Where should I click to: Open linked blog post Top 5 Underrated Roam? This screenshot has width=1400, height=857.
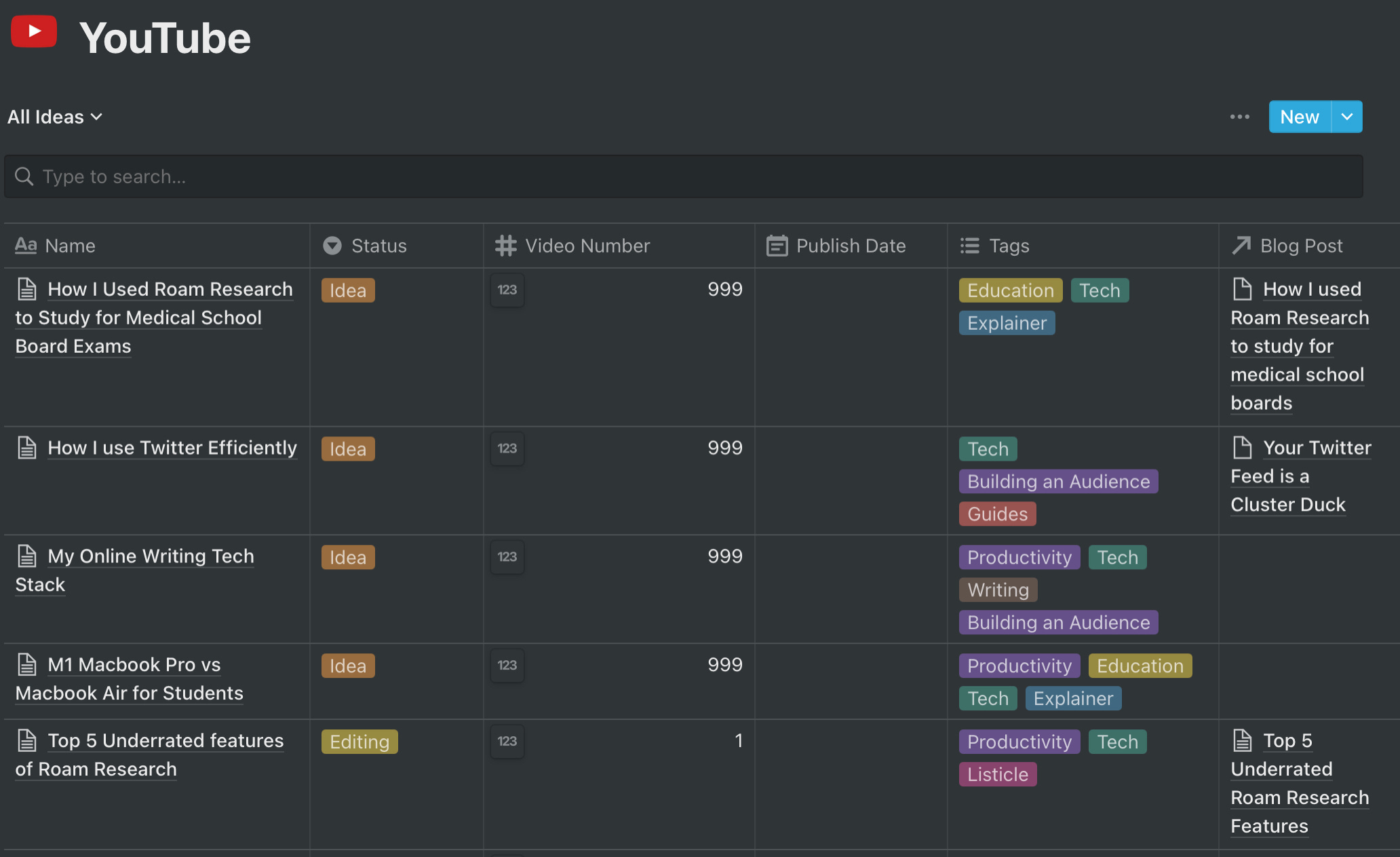tap(1300, 783)
